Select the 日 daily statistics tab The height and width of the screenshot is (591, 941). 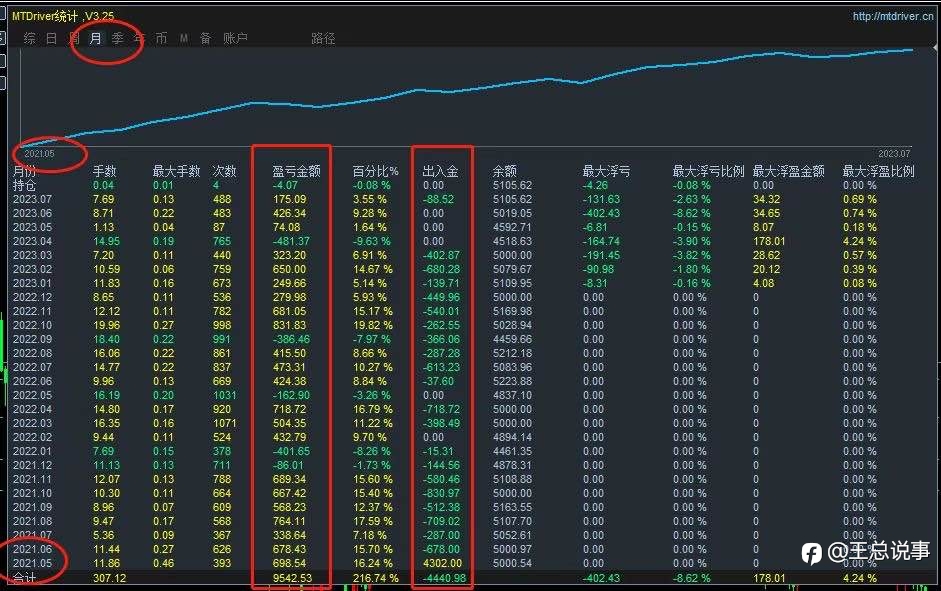click(52, 38)
